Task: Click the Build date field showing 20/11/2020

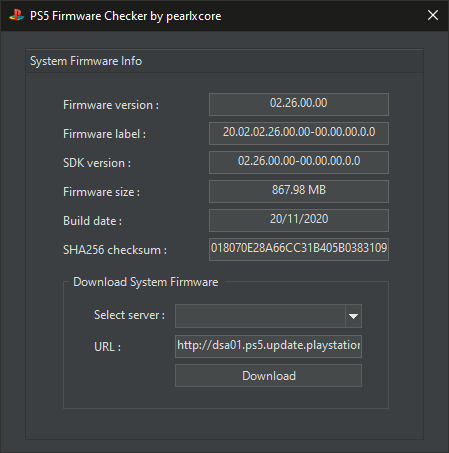Action: [299, 220]
